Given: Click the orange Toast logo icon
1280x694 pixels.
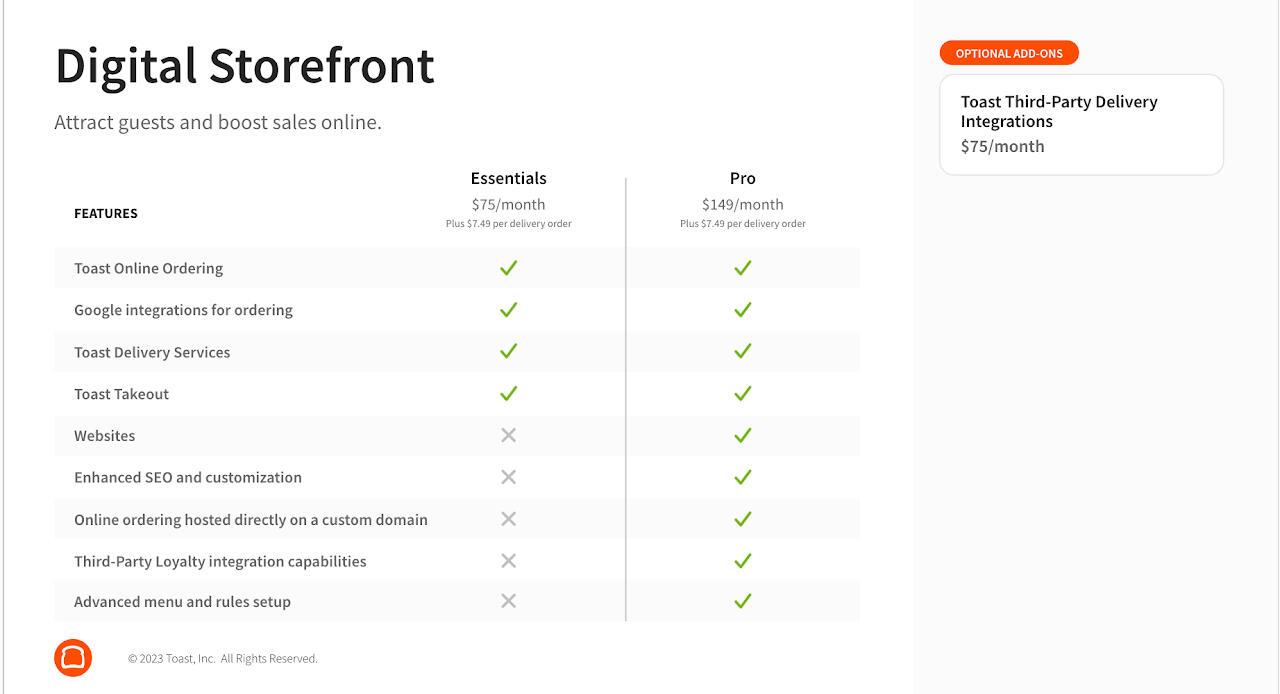Looking at the screenshot, I should (73, 657).
